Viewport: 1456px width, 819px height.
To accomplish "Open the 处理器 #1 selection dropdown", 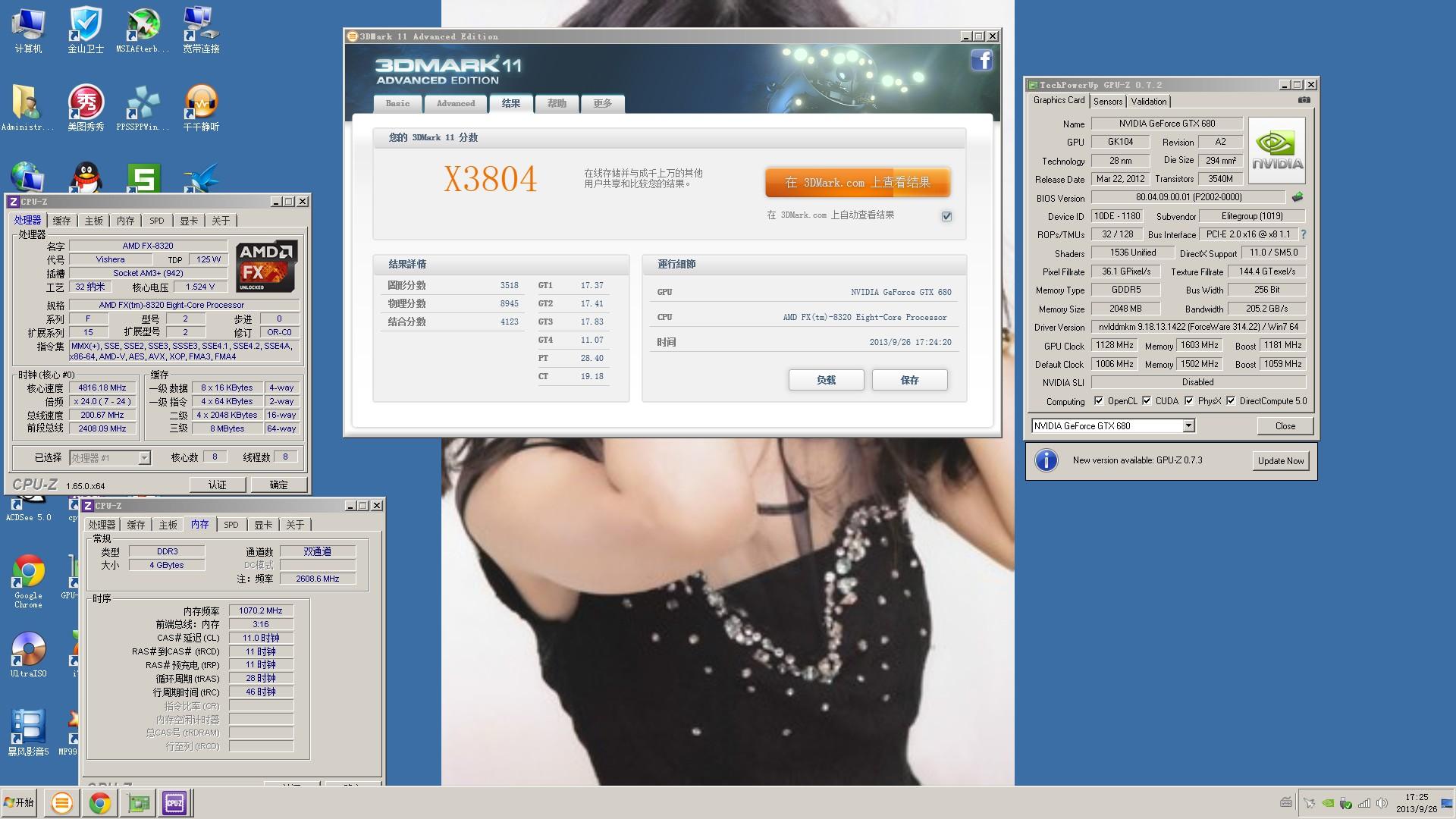I will (x=144, y=458).
